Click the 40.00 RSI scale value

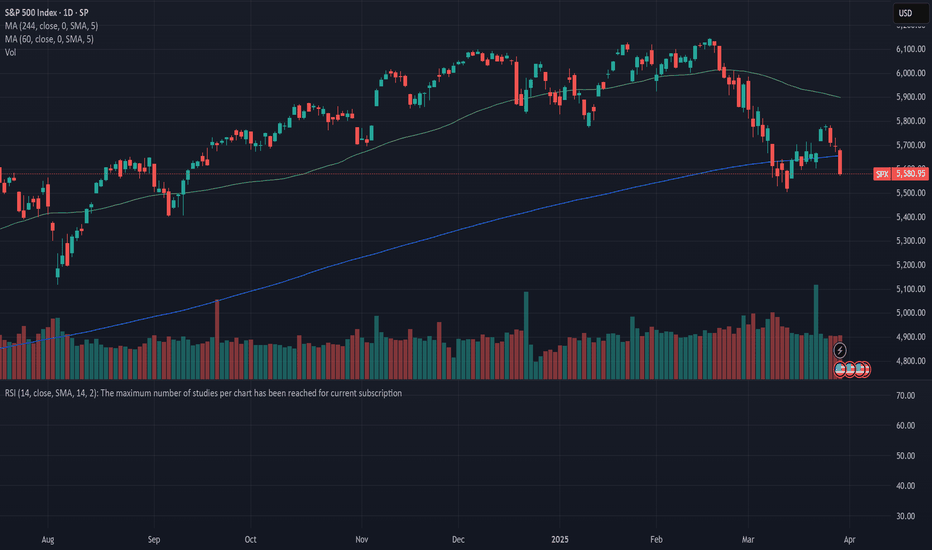pyautogui.click(x=906, y=486)
